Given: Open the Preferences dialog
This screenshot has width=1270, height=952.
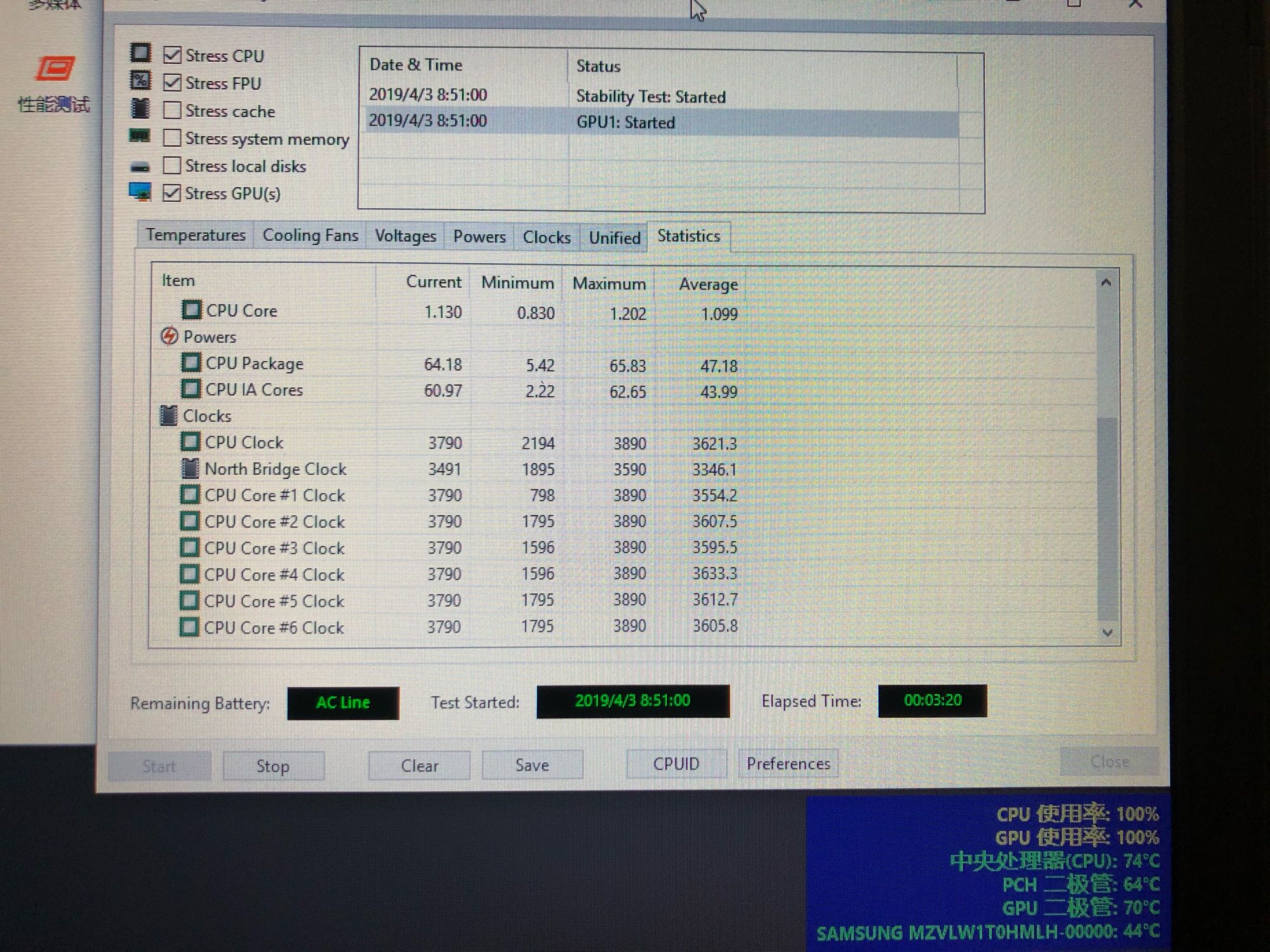Looking at the screenshot, I should pos(788,764).
